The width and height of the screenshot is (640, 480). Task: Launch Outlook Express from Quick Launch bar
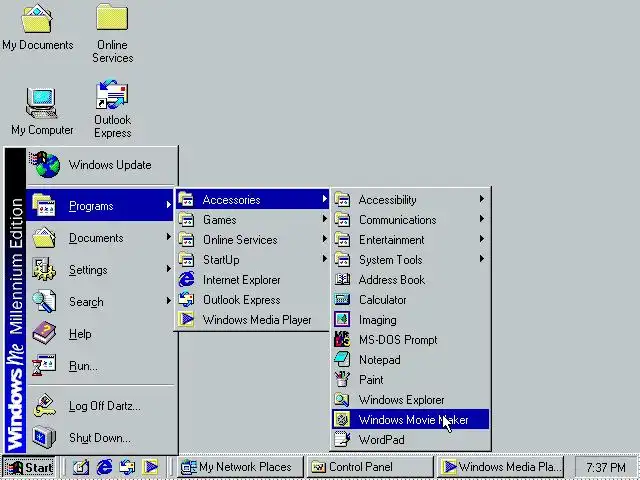pos(127,467)
